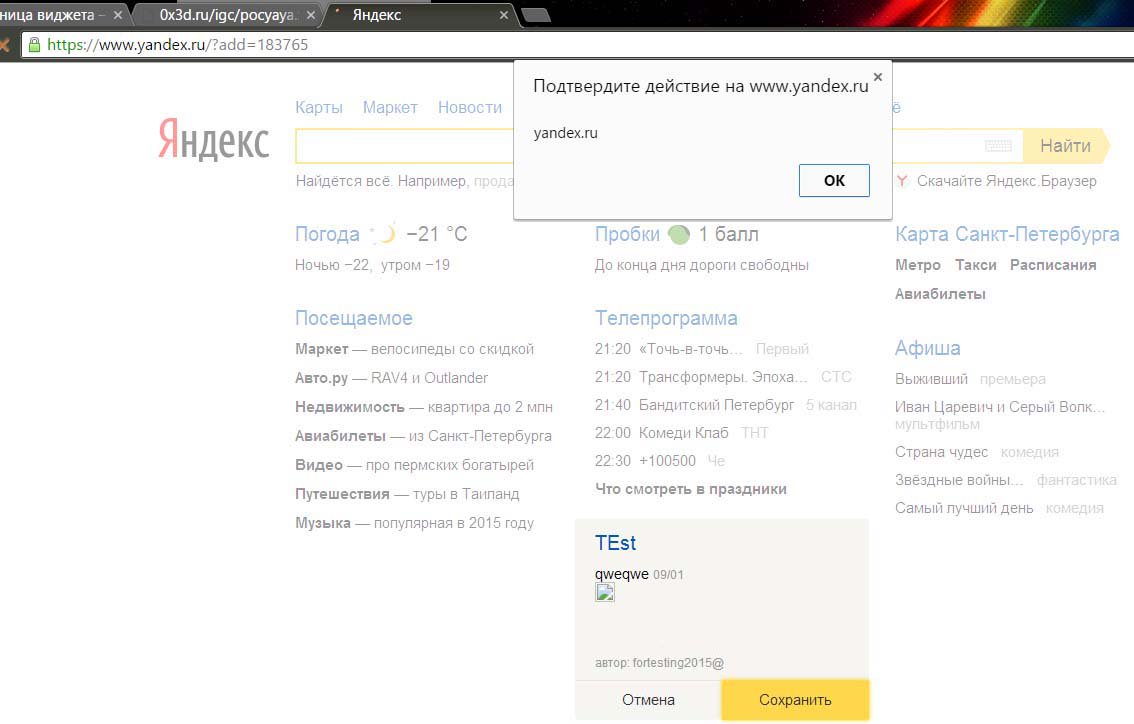The height and width of the screenshot is (724, 1134).
Task: Open Что смотреть в праздники link
Action: (691, 489)
